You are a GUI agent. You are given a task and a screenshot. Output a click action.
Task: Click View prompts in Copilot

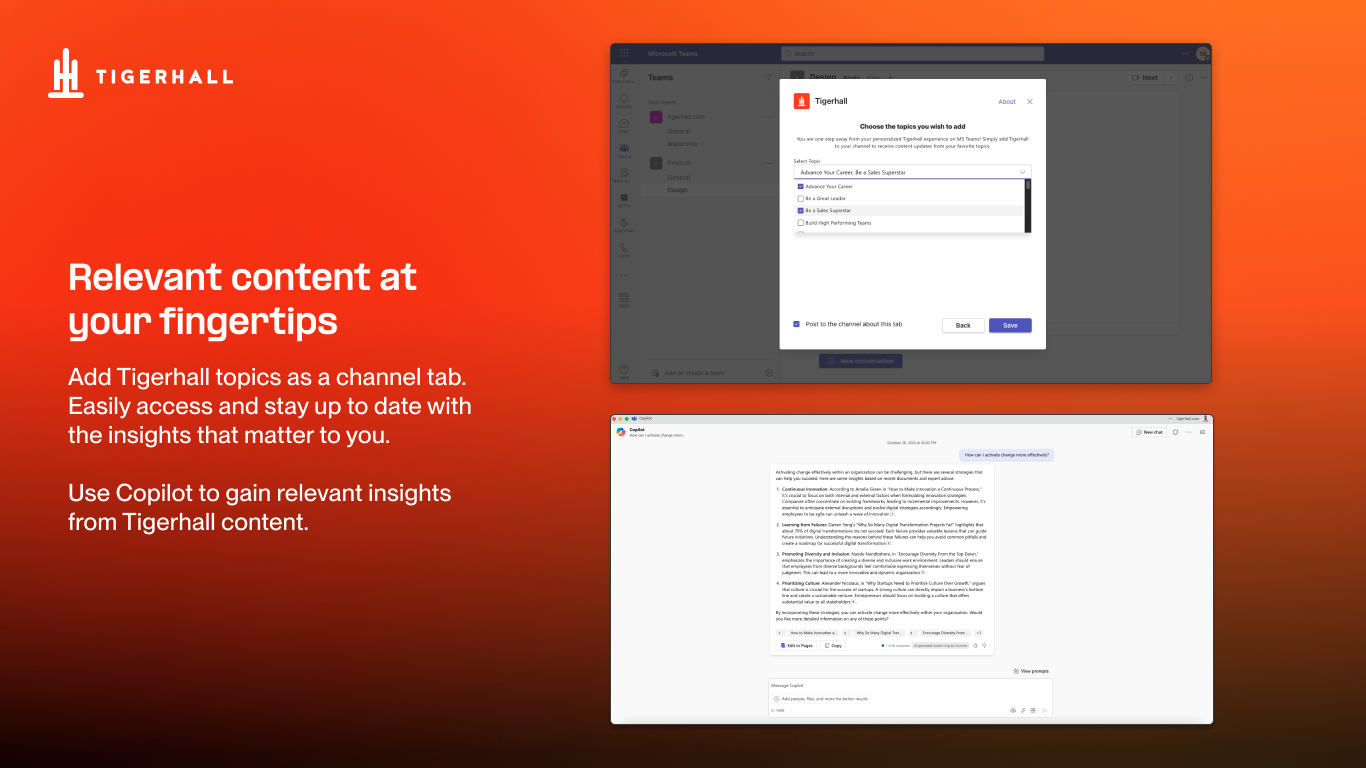coord(1031,671)
